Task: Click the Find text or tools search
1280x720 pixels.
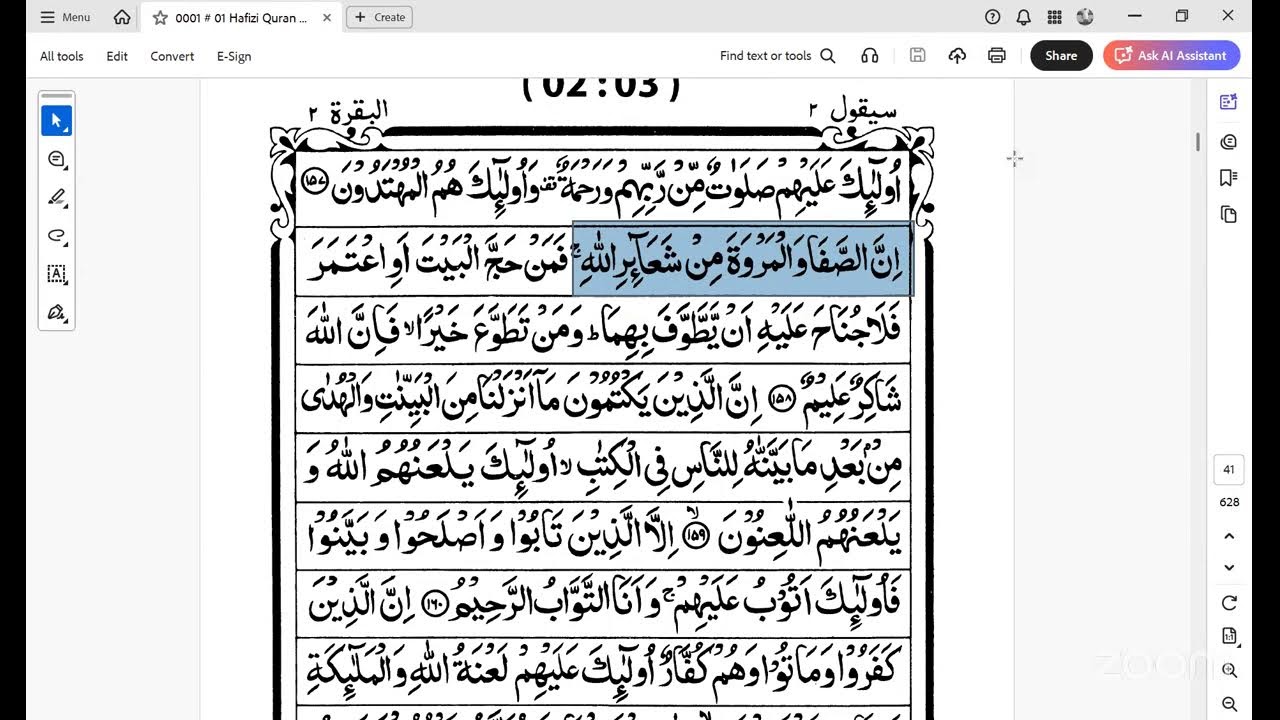Action: (x=777, y=56)
